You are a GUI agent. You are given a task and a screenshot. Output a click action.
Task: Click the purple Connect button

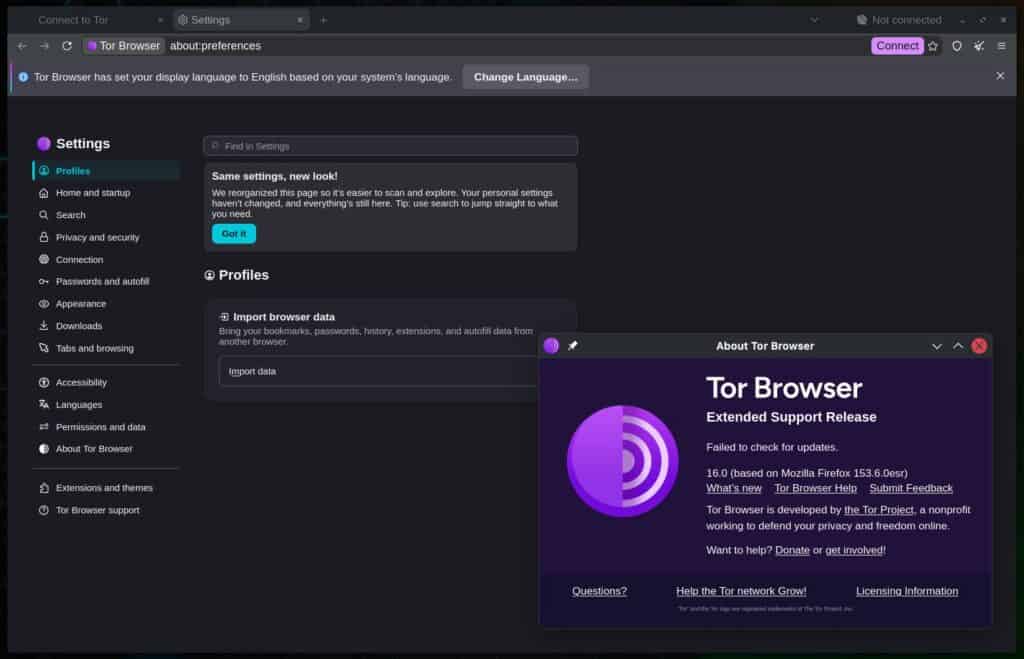(x=897, y=46)
